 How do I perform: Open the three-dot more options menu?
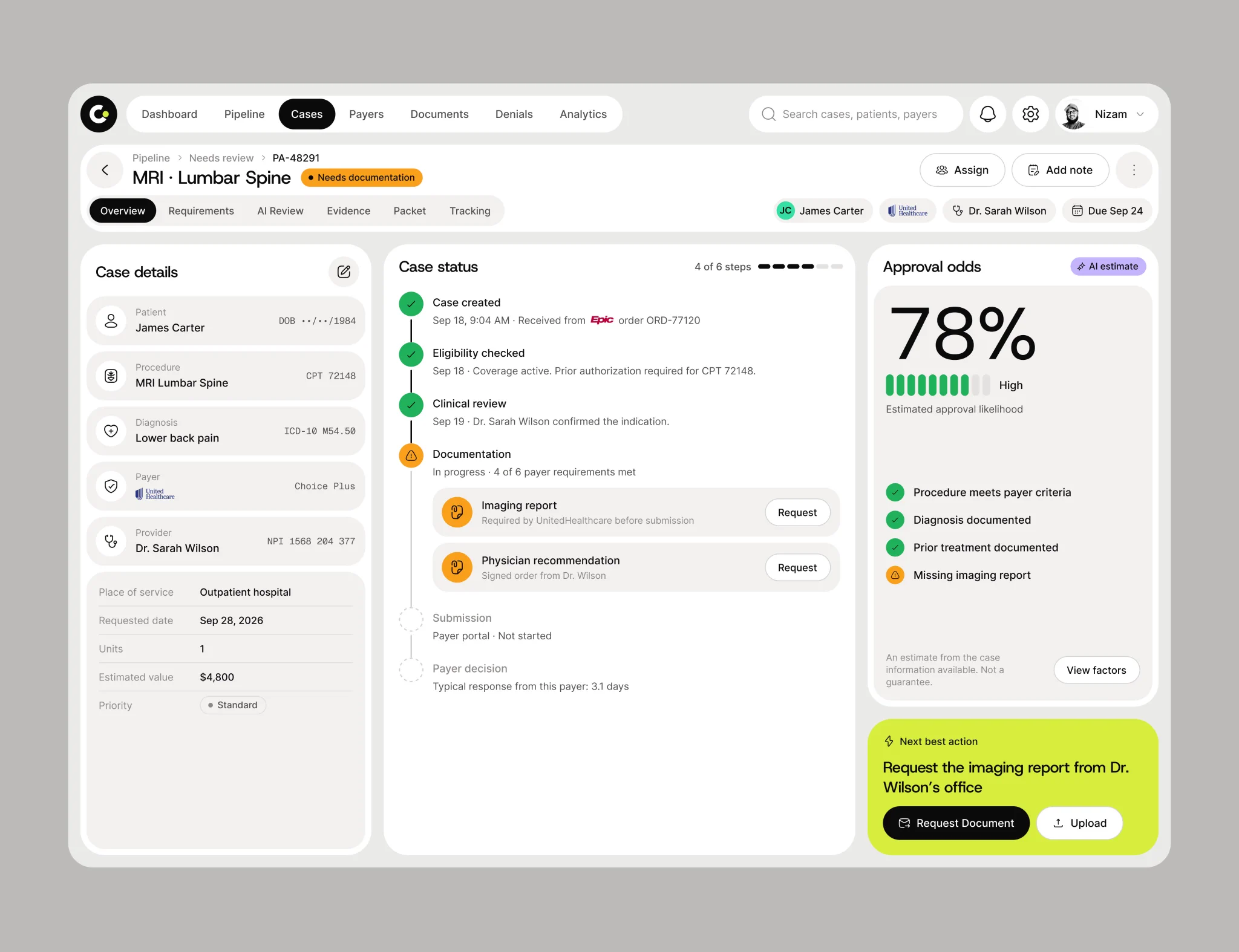1134,170
